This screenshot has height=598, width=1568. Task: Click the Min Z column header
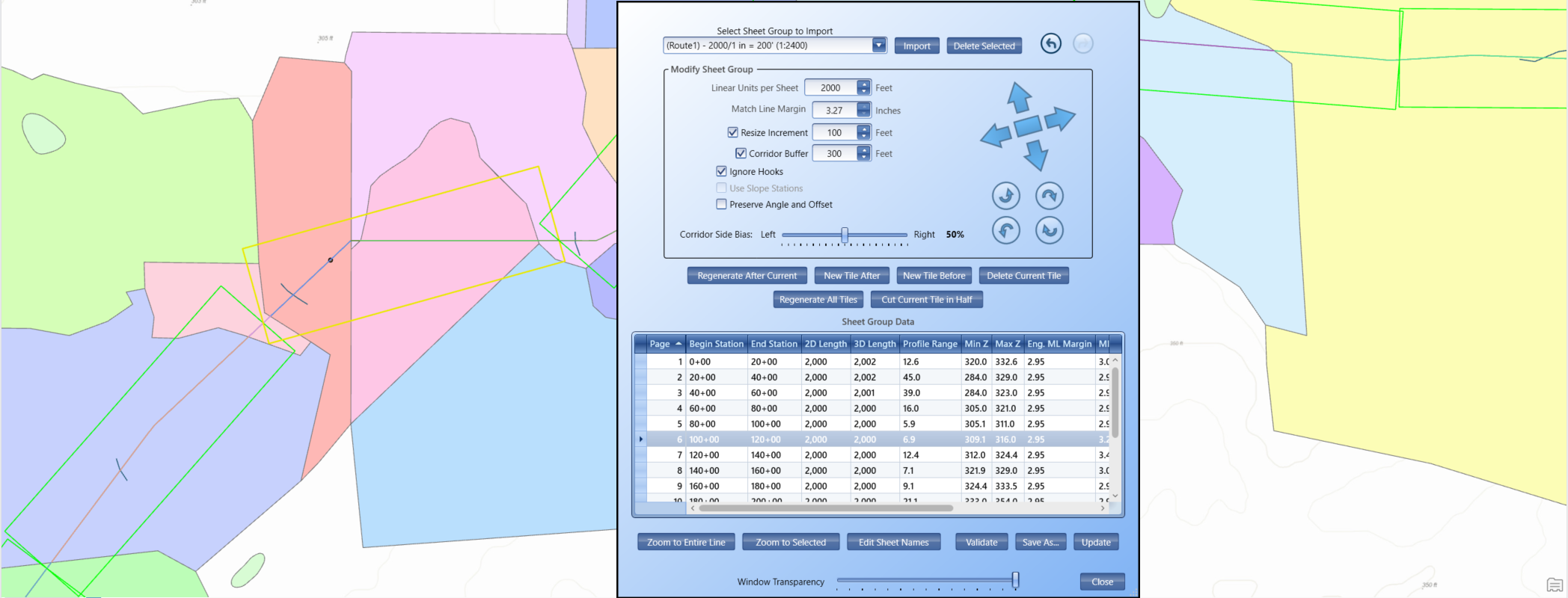976,344
